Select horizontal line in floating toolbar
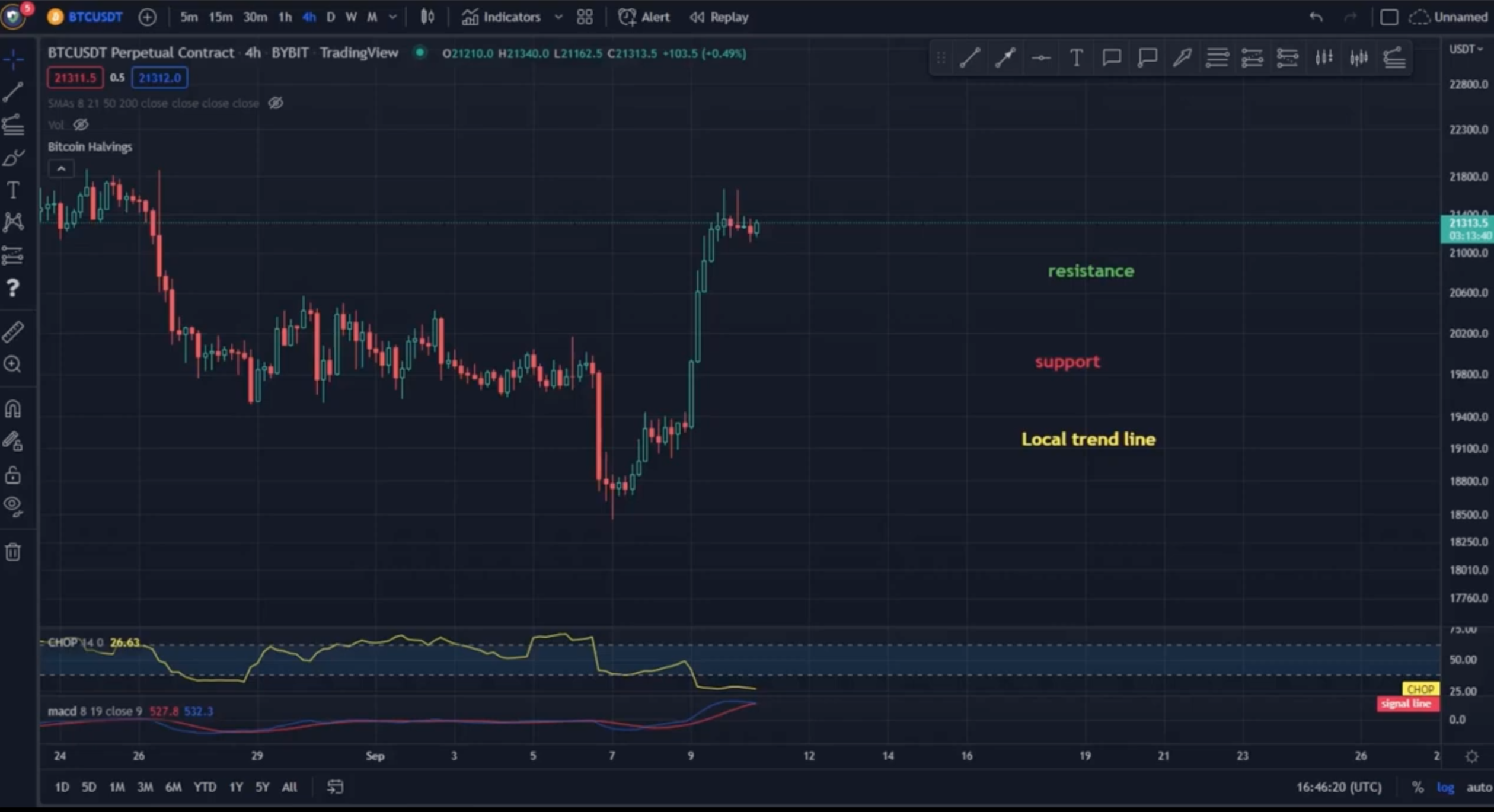The height and width of the screenshot is (812, 1494). pos(1041,58)
